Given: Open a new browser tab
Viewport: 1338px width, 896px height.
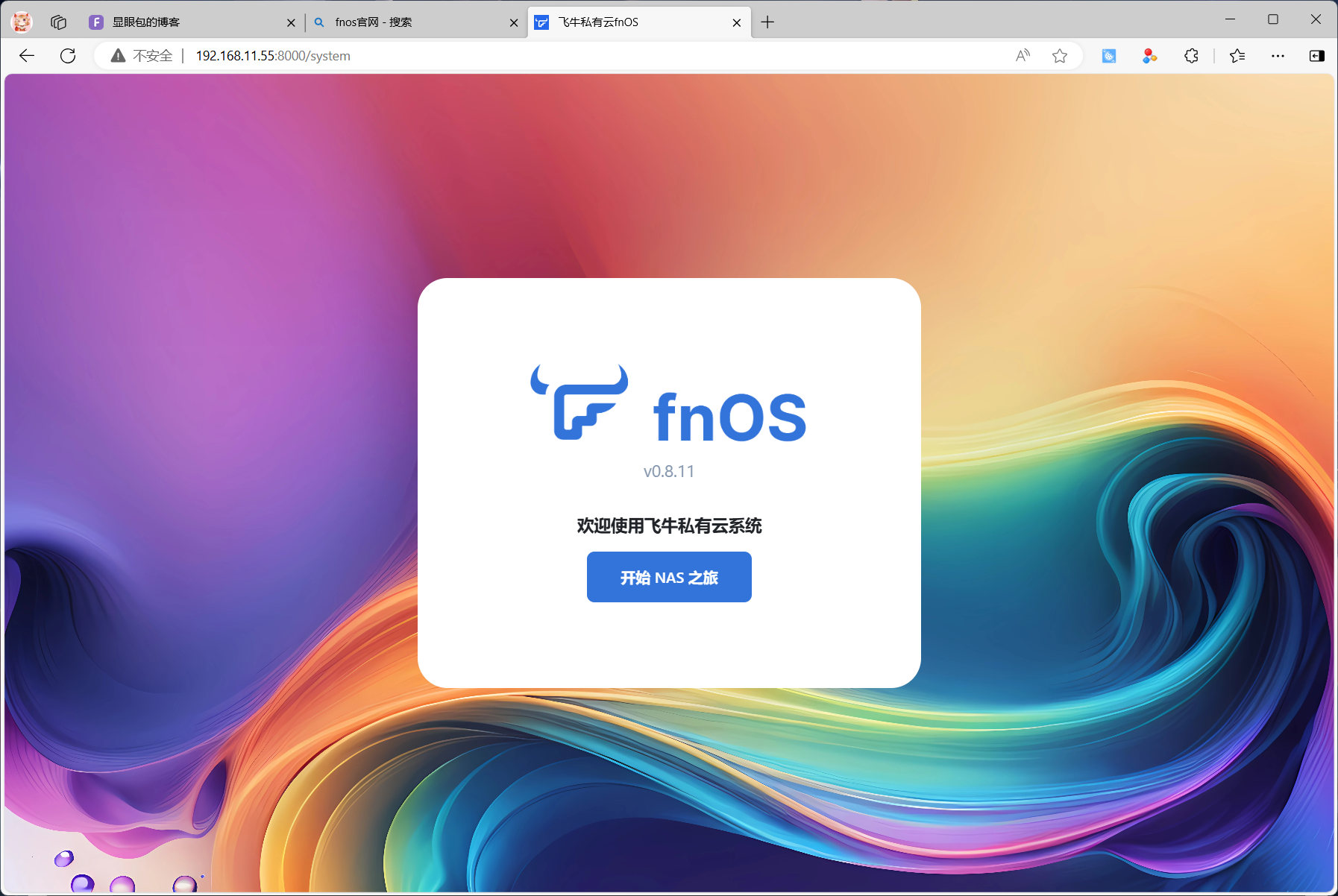Looking at the screenshot, I should [x=767, y=22].
